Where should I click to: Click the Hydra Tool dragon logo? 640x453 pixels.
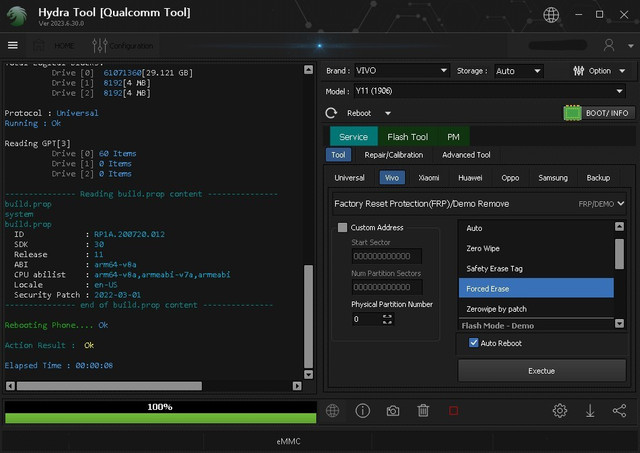[16, 16]
